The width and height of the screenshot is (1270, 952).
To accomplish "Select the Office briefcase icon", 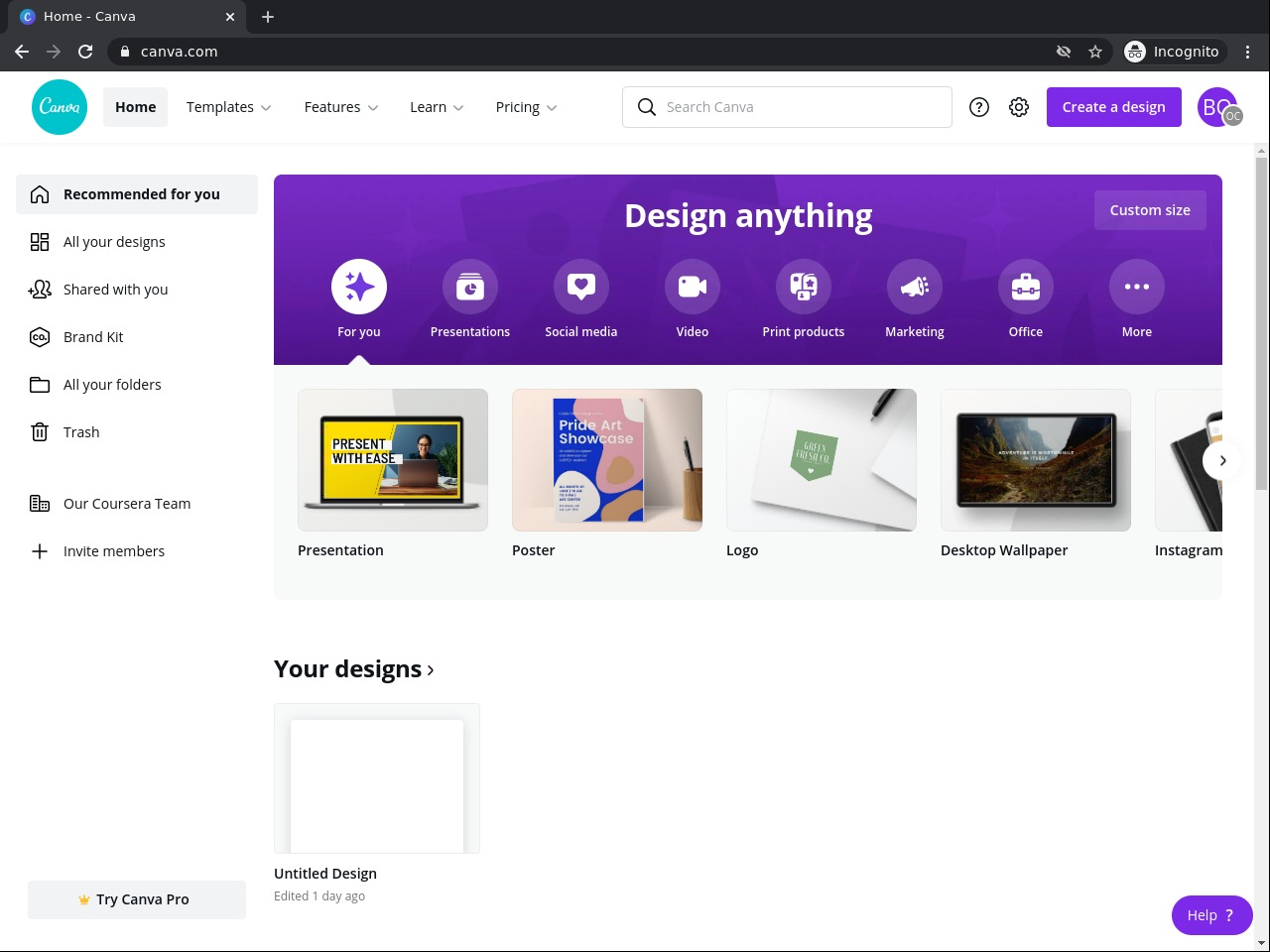I will pyautogui.click(x=1026, y=287).
